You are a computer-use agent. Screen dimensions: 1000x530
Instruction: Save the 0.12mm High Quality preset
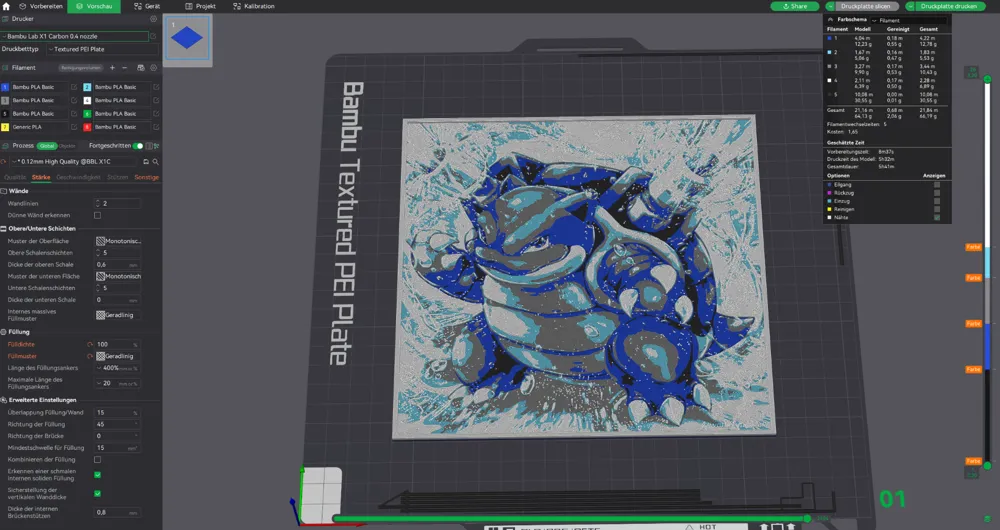(x=145, y=162)
